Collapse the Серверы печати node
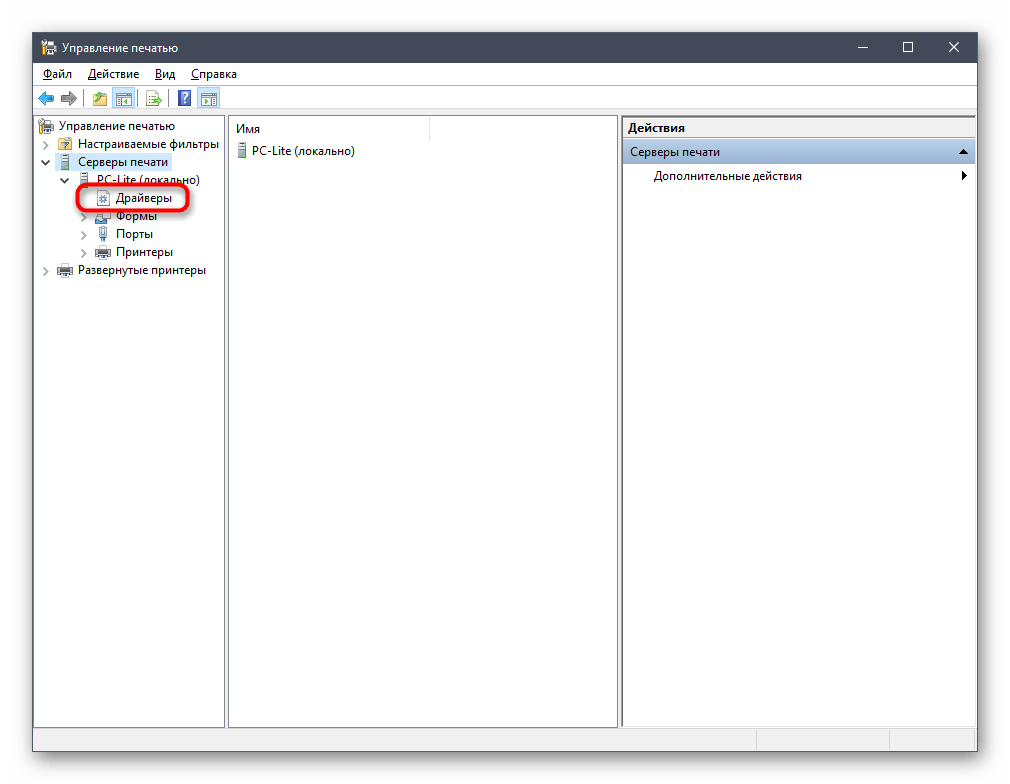Viewport: 1010px width, 784px height. click(x=45, y=162)
